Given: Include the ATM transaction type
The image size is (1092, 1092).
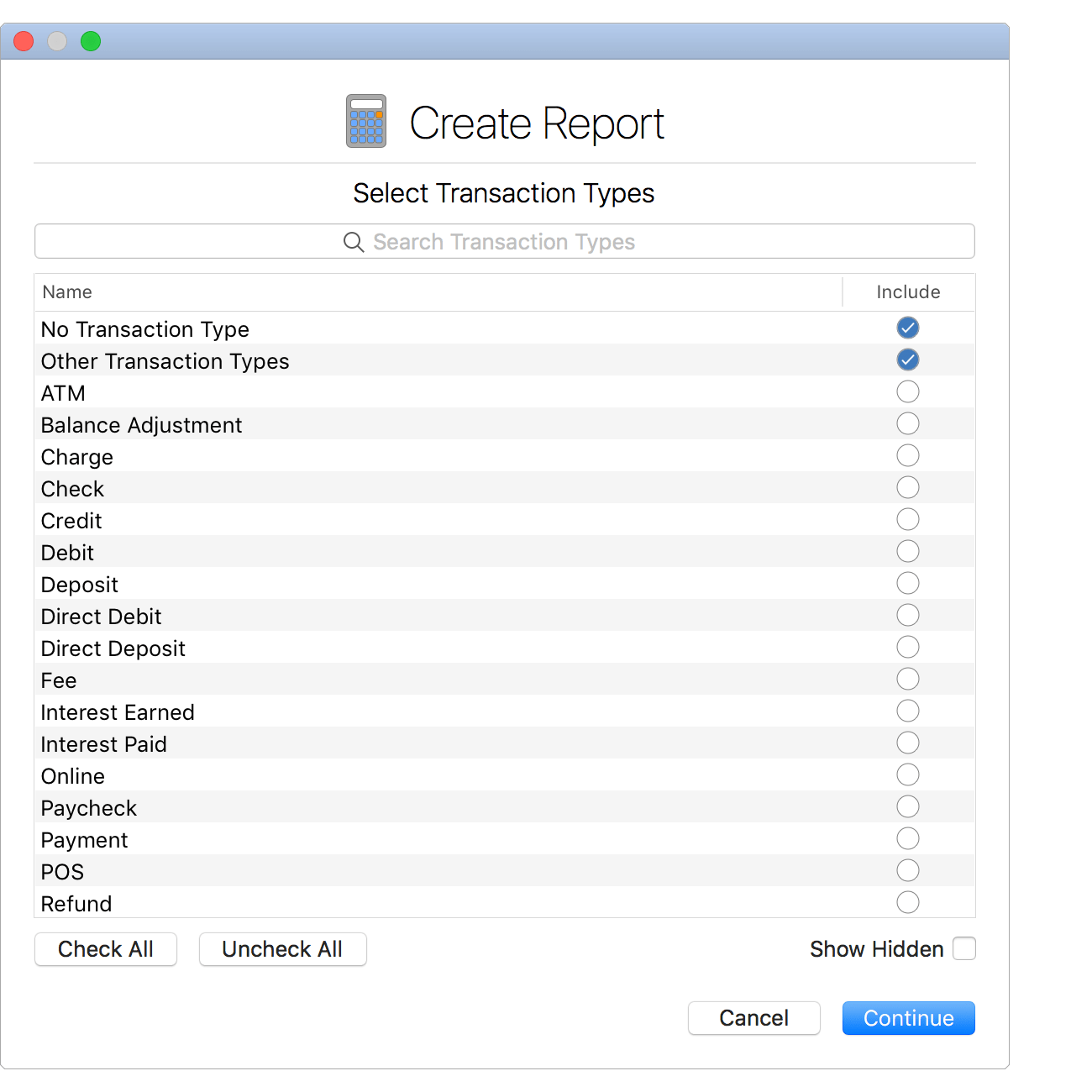Looking at the screenshot, I should (x=908, y=391).
